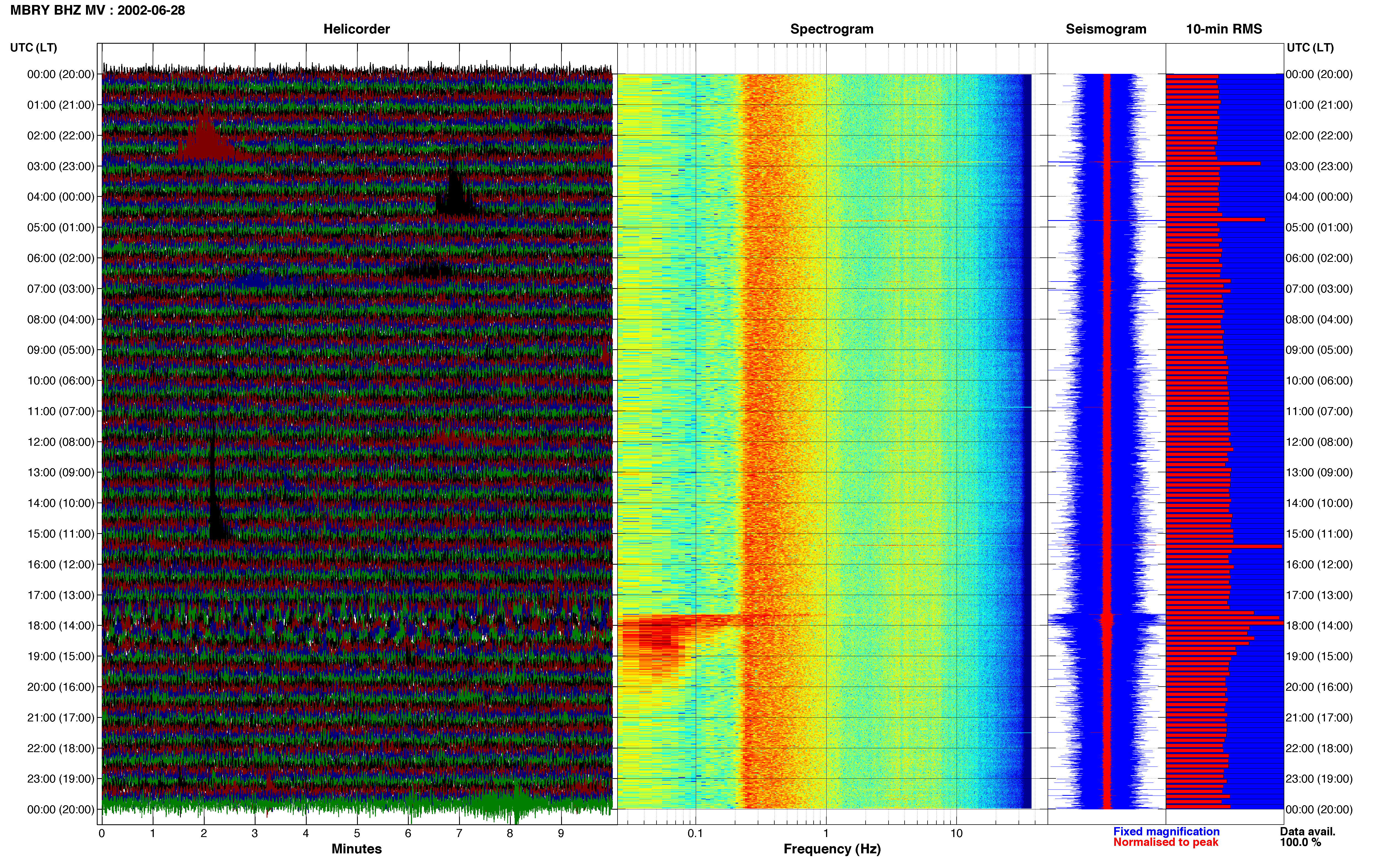The height and width of the screenshot is (868, 1388).
Task: Click left-axis time label '11:00 (07:00)'
Action: click(61, 411)
